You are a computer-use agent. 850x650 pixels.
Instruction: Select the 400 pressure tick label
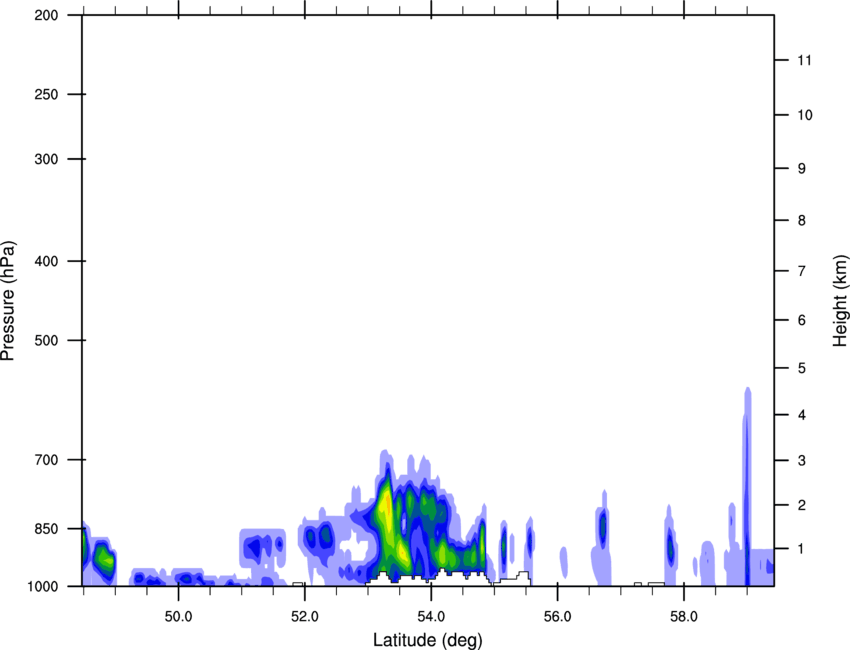coord(46,261)
